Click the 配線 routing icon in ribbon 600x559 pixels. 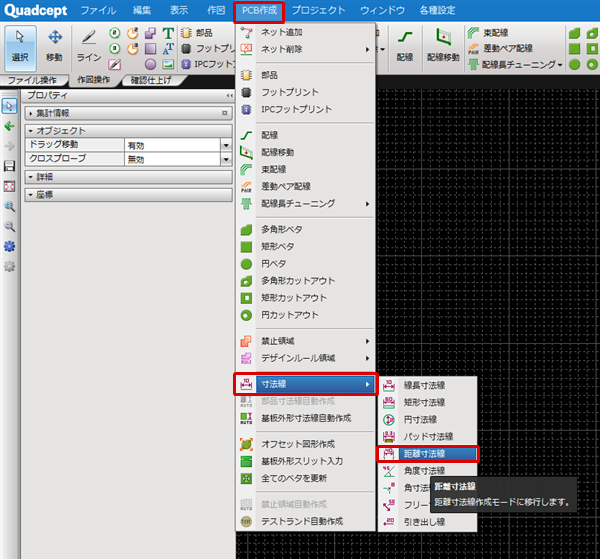(x=405, y=47)
